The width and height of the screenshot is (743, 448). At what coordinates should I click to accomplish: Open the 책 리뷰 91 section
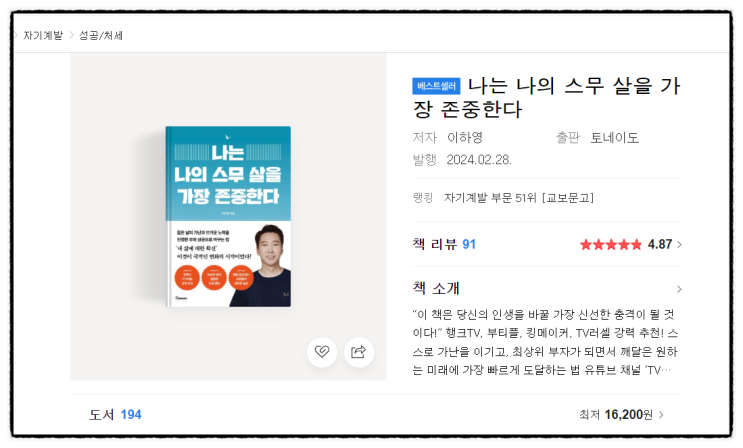(444, 244)
